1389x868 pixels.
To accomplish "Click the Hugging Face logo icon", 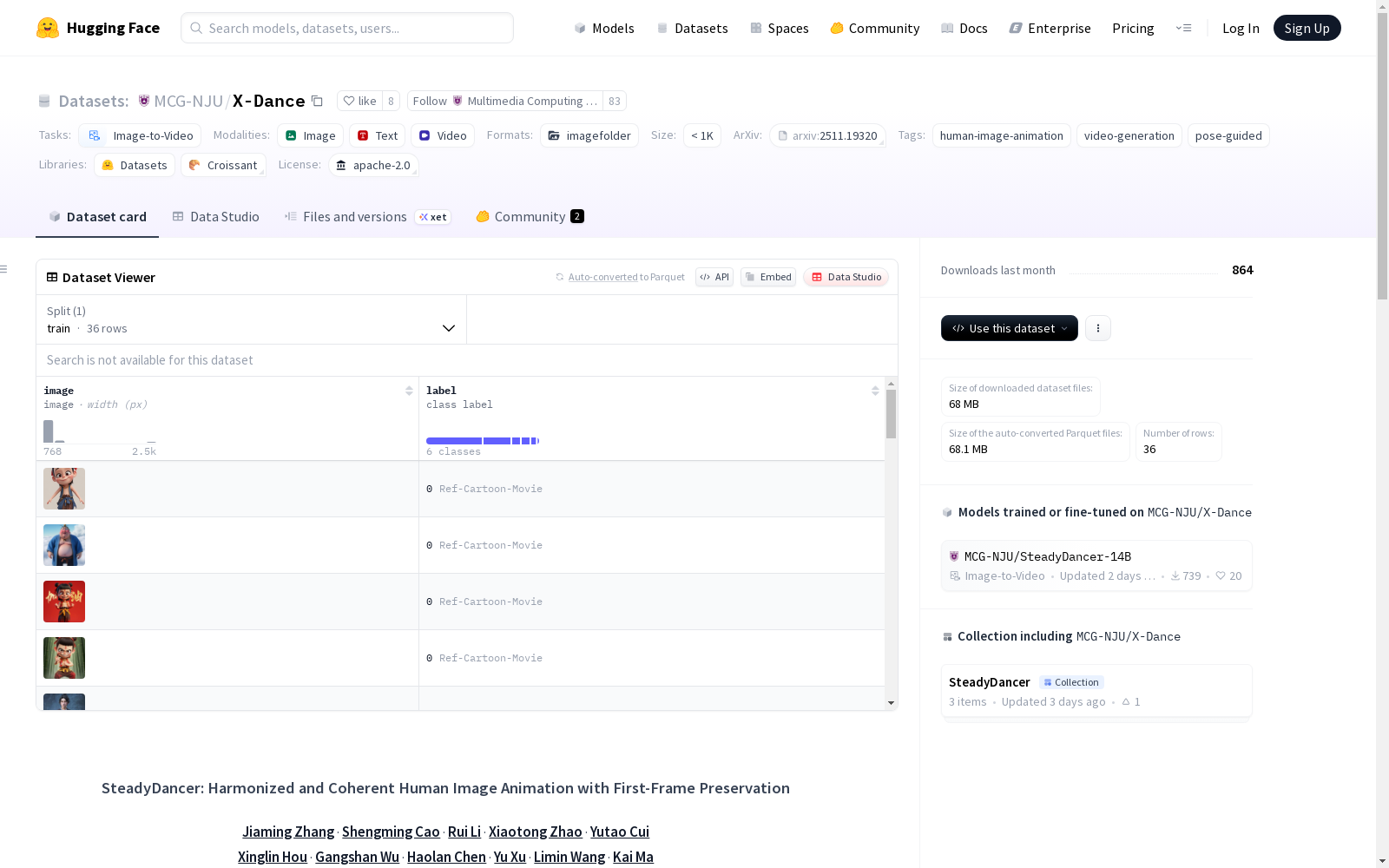I will coord(48,28).
